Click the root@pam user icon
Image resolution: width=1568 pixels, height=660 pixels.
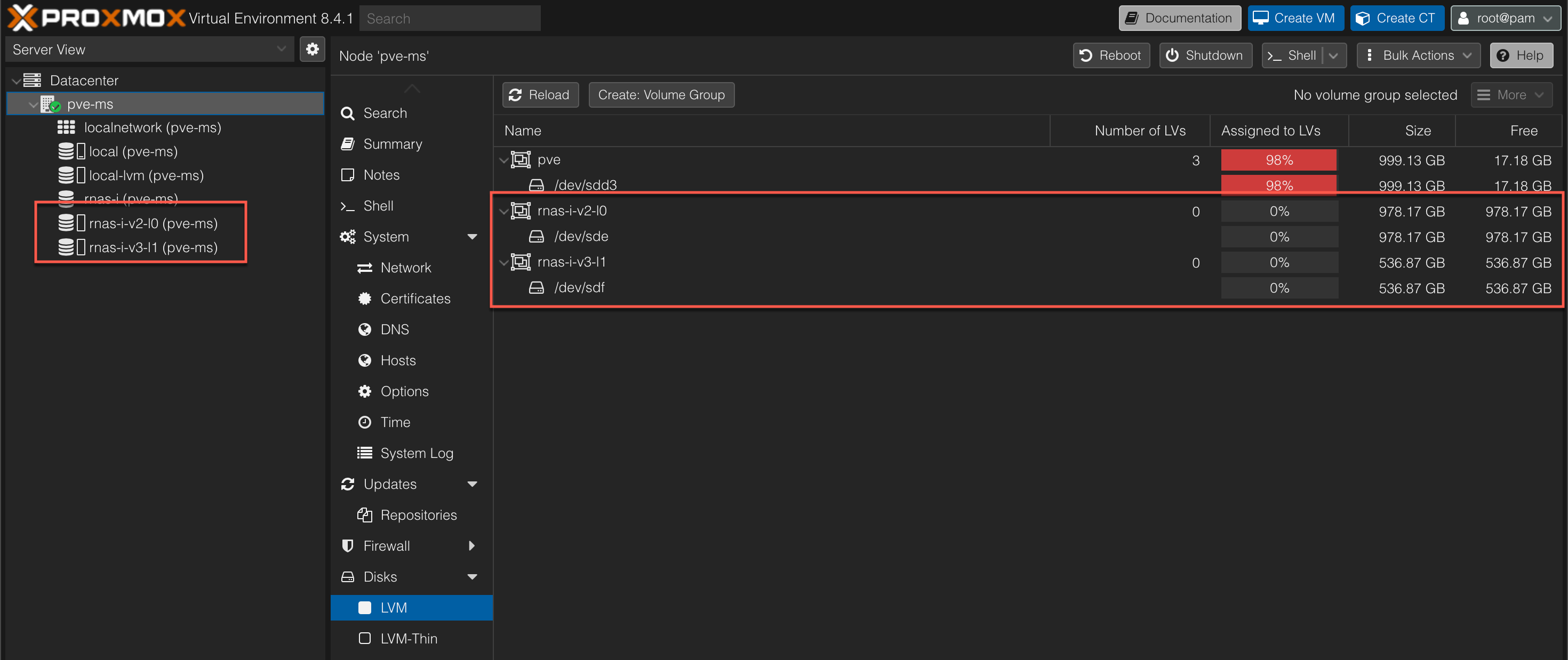coord(1463,18)
